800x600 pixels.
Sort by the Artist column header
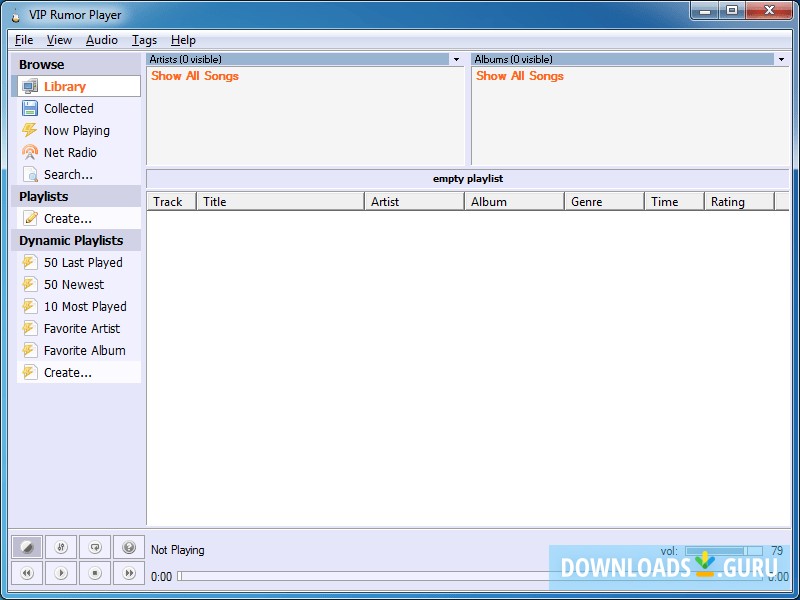(414, 202)
